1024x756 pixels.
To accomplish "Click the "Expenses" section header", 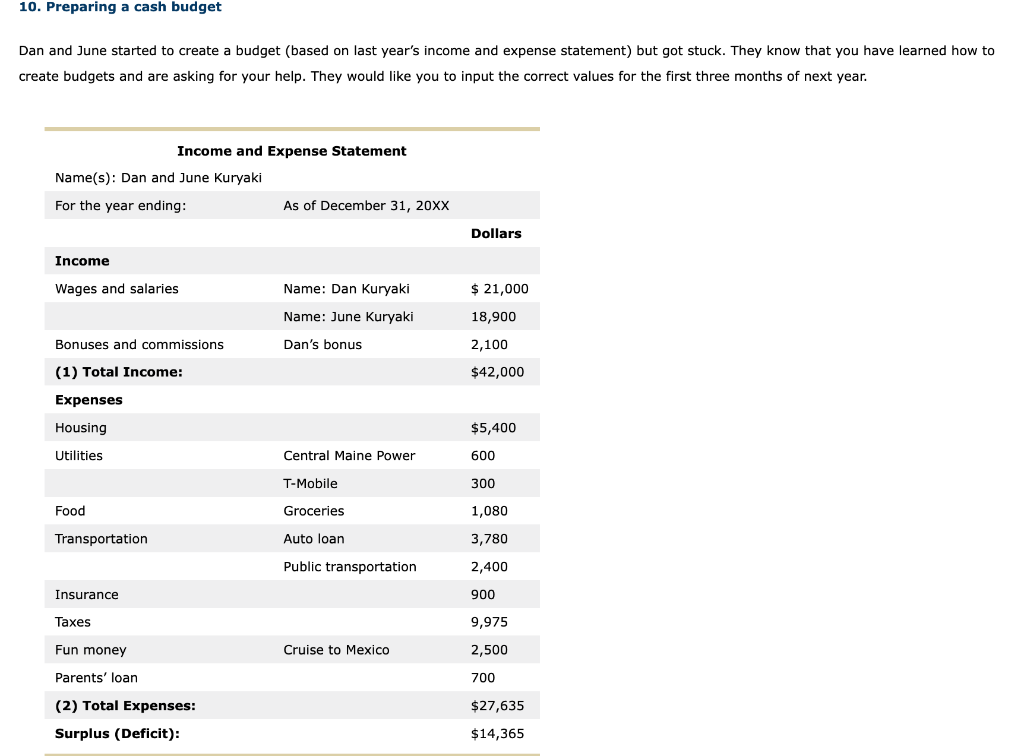I will pos(89,399).
